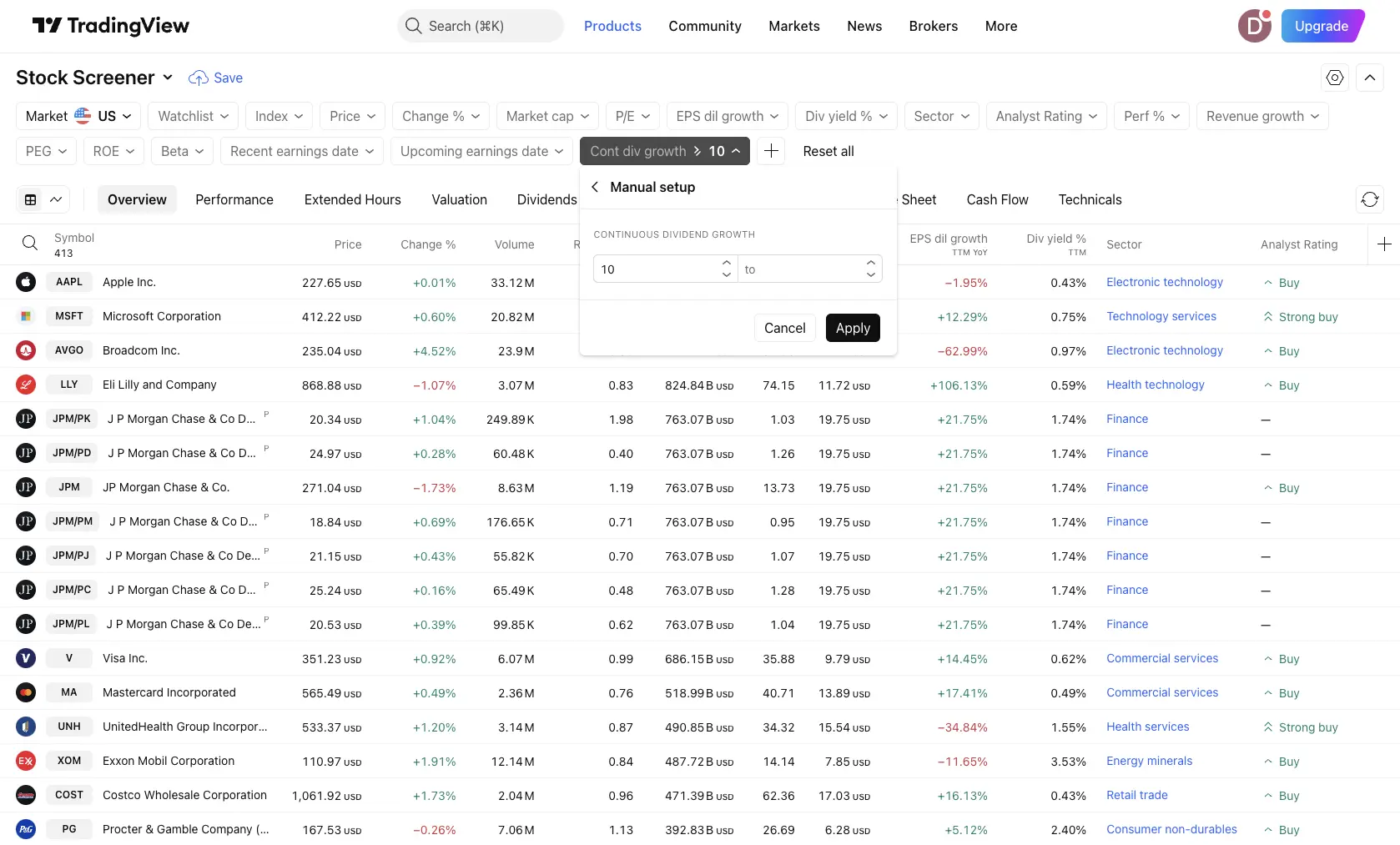
Task: Sort by the Volume column header
Action: [514, 244]
